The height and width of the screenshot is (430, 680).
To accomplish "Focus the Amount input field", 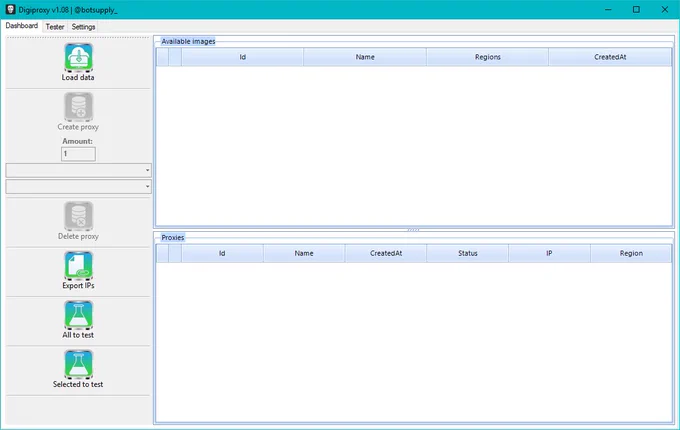I will 78,154.
